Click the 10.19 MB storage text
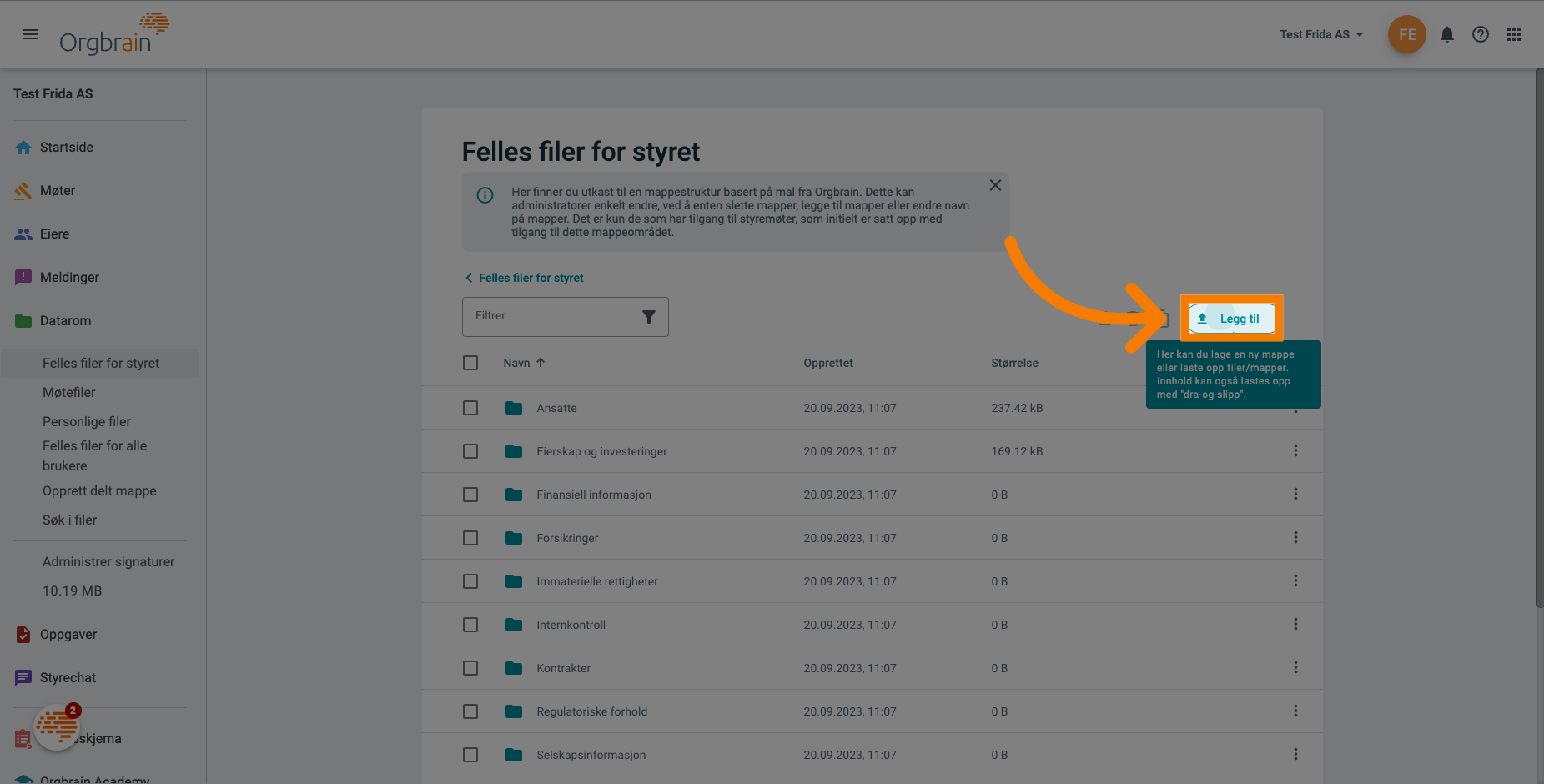This screenshot has height=784, width=1544. [73, 591]
